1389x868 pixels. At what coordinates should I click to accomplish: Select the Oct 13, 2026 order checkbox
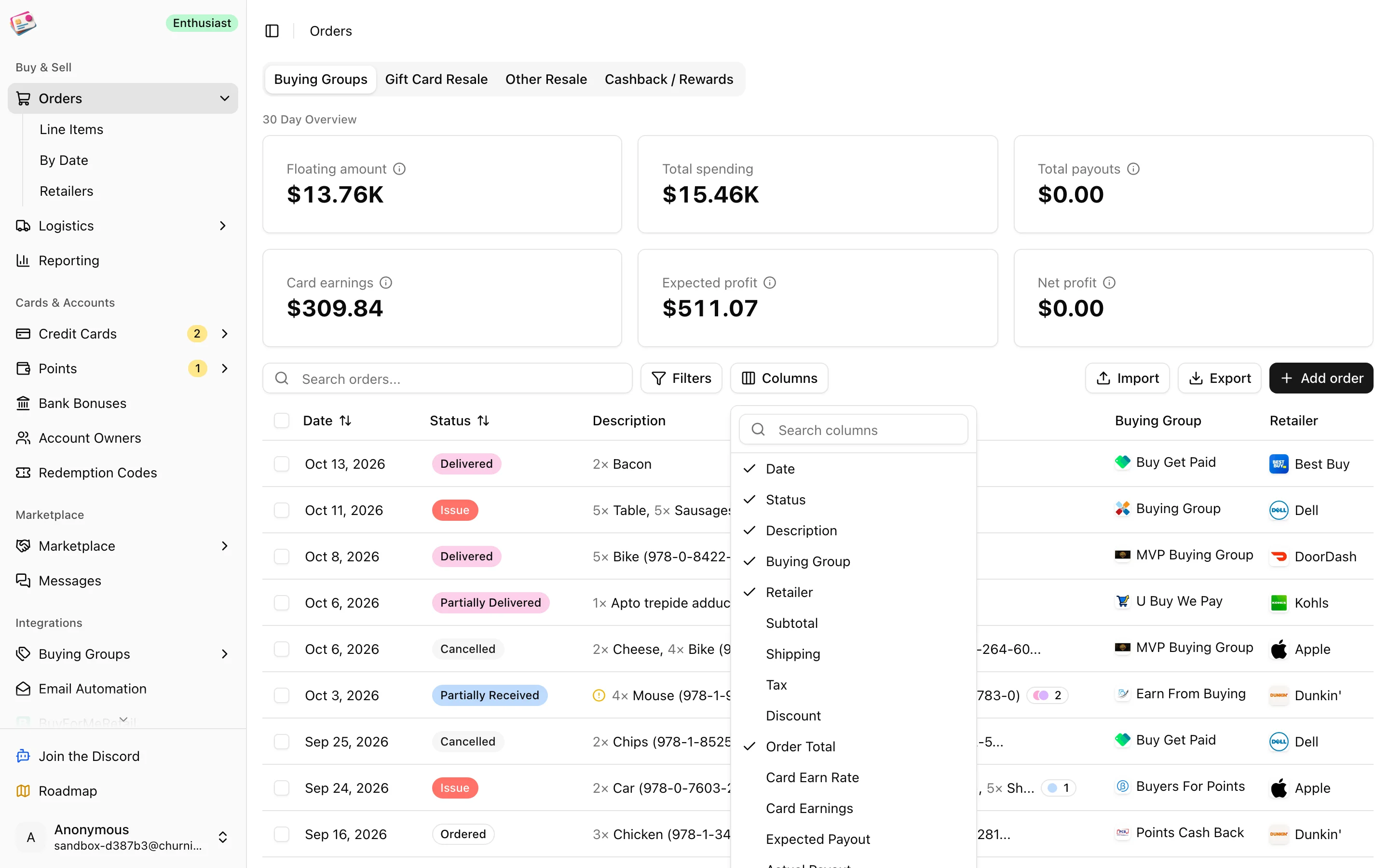pyautogui.click(x=281, y=464)
